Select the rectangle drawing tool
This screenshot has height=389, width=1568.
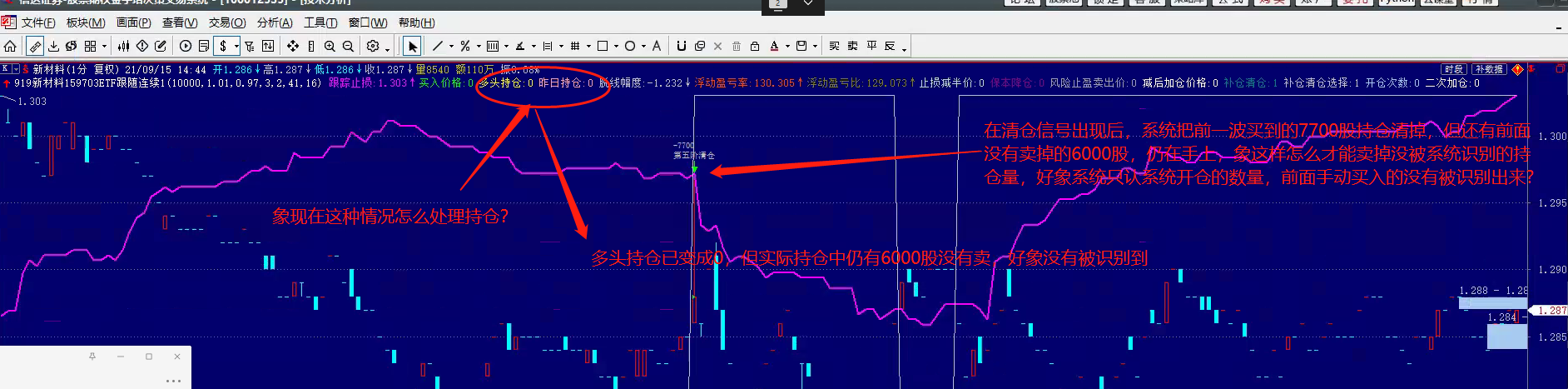coord(603,46)
